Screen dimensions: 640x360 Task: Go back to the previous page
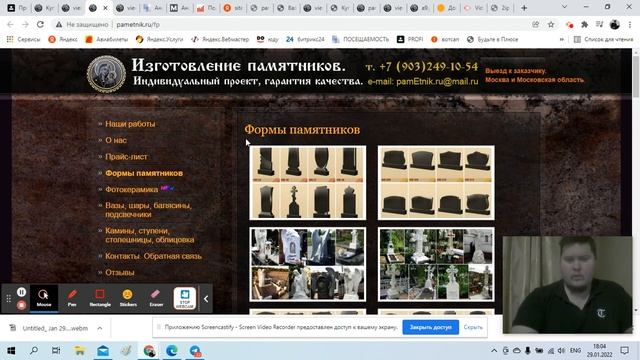point(10,24)
